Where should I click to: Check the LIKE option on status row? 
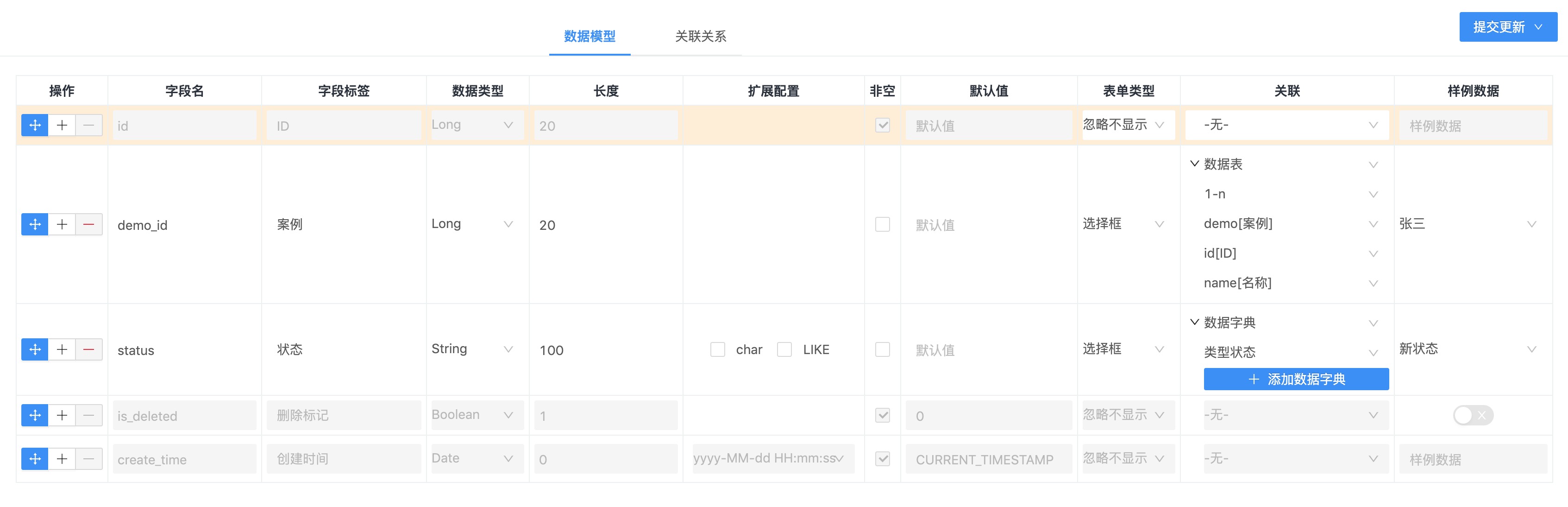click(784, 350)
